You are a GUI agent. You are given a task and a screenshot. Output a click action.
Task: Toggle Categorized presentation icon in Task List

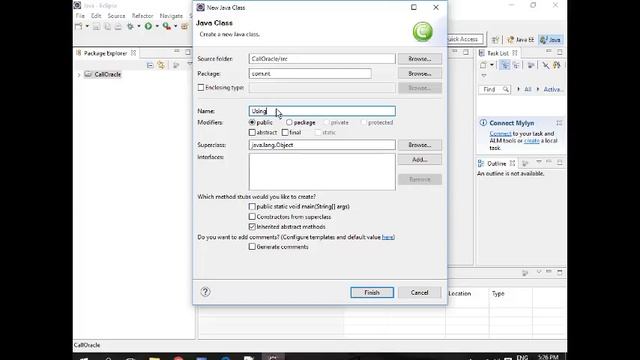click(505, 65)
